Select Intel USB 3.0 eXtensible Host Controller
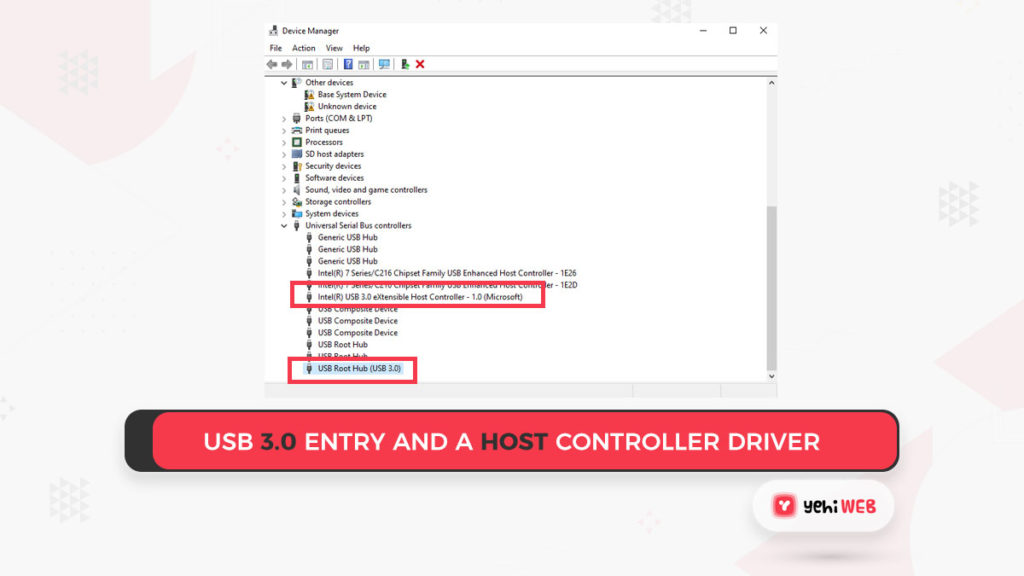Image resolution: width=1024 pixels, height=576 pixels. (x=419, y=297)
